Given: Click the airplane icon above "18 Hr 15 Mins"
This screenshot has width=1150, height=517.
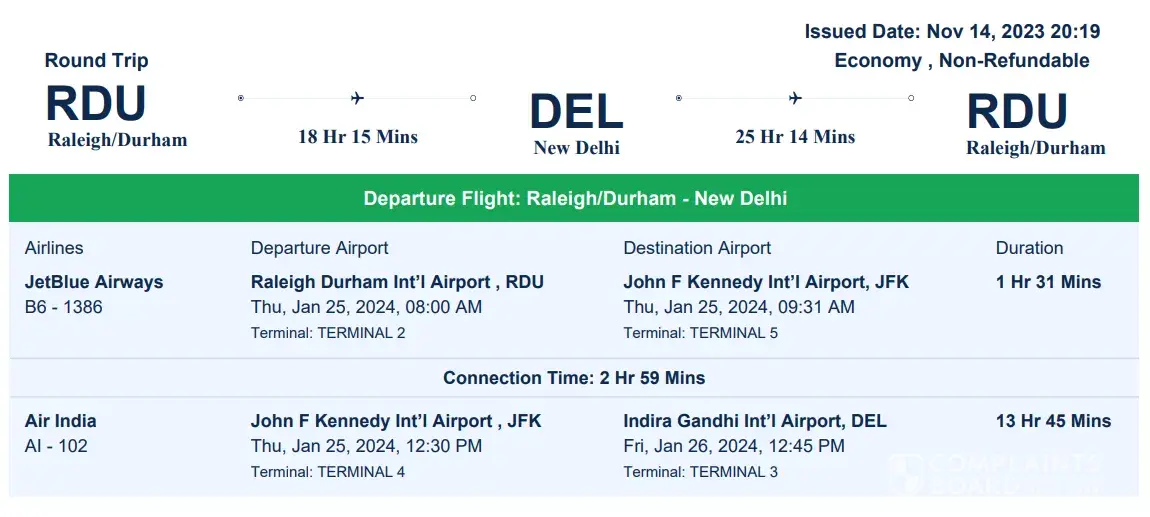Looking at the screenshot, I should pos(357,98).
